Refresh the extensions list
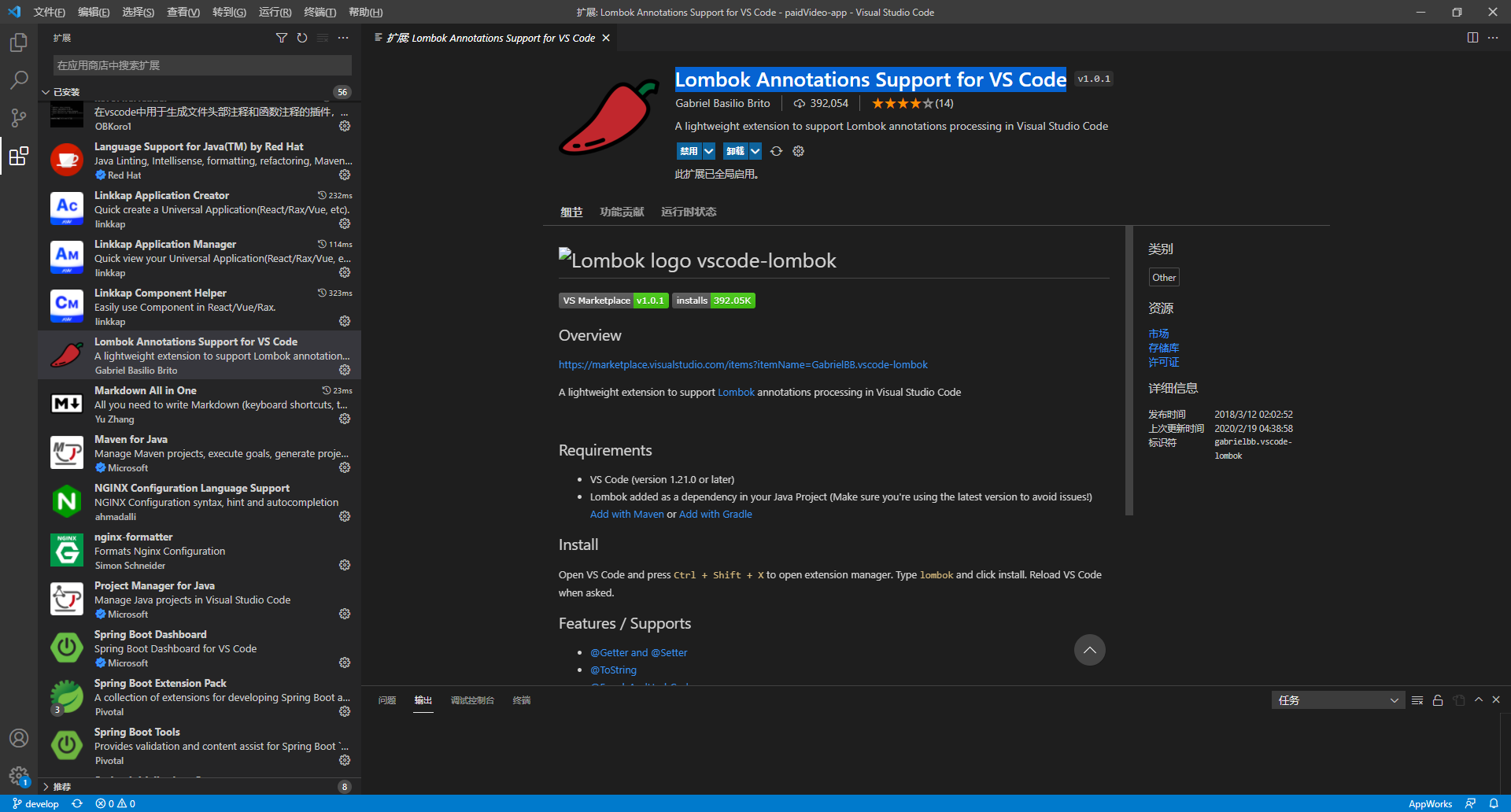The width and height of the screenshot is (1511, 812). click(302, 38)
